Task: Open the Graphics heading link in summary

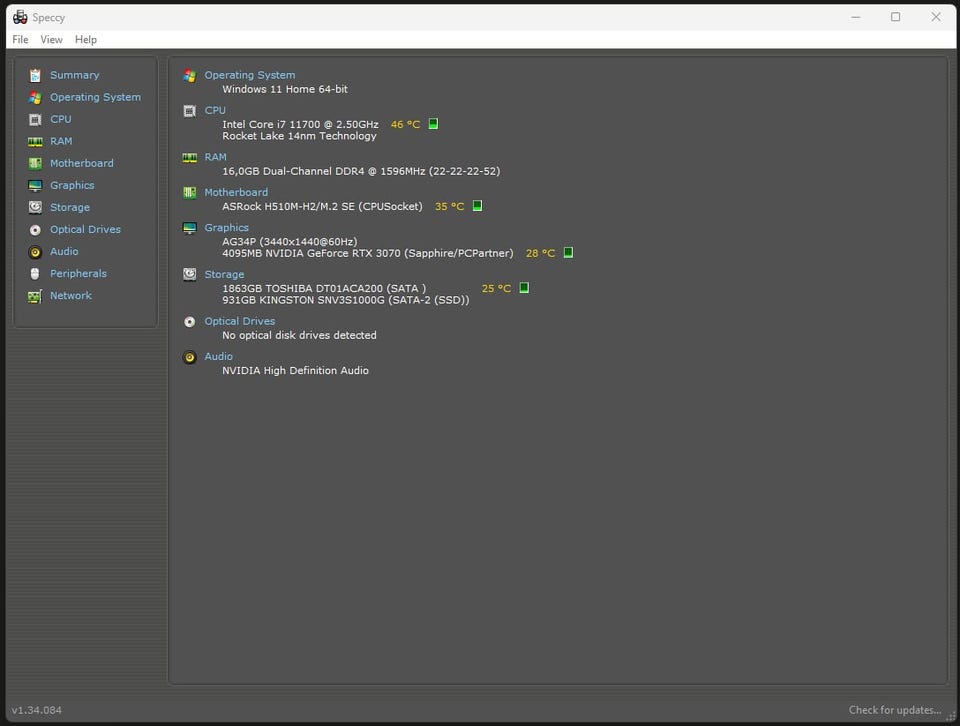Action: point(227,227)
